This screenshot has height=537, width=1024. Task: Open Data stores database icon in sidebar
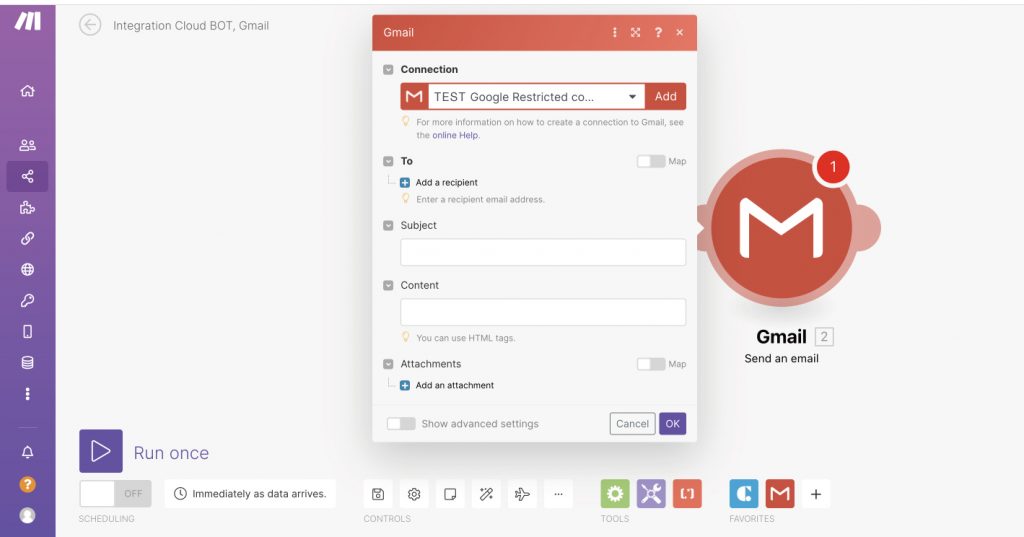pyautogui.click(x=27, y=363)
